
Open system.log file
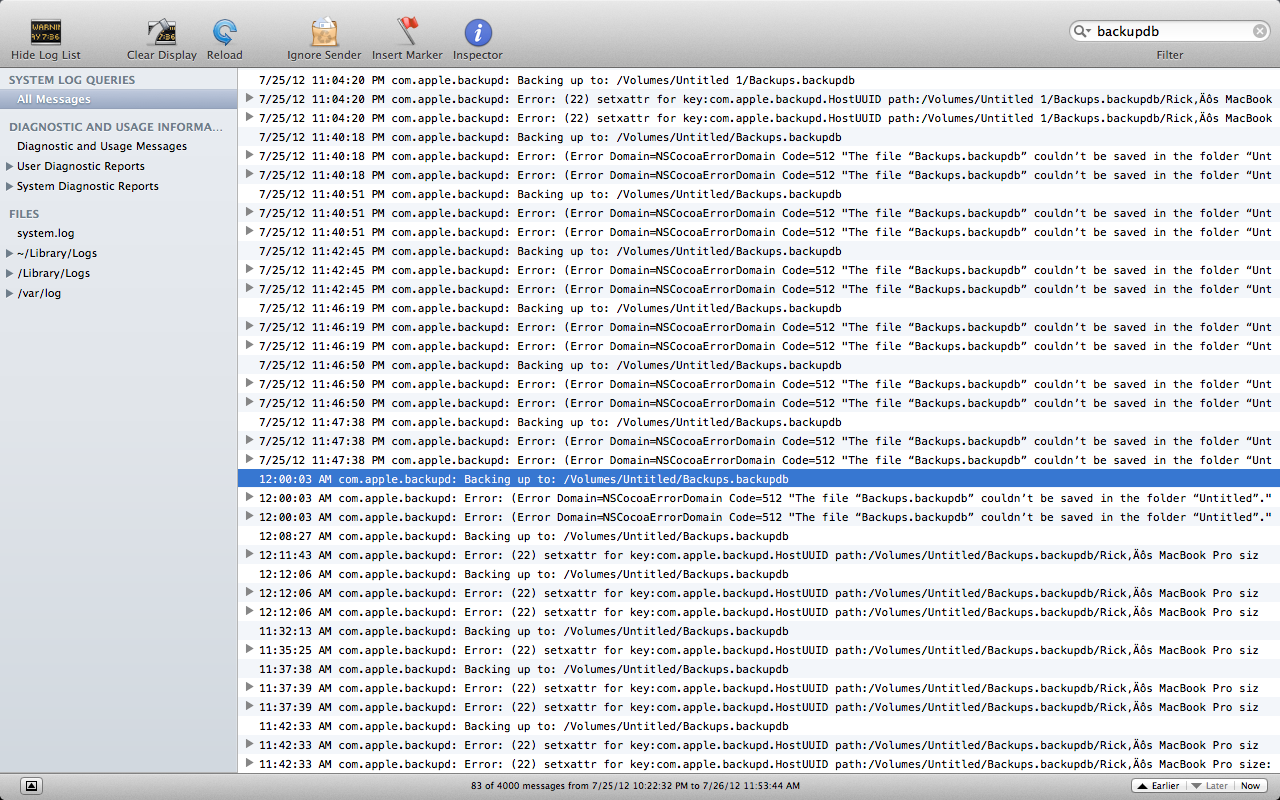click(45, 233)
